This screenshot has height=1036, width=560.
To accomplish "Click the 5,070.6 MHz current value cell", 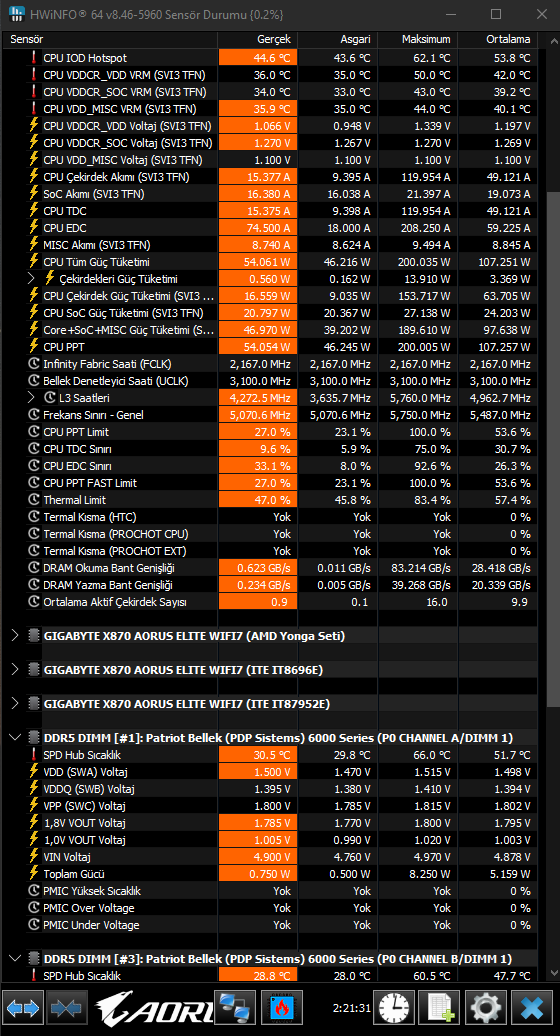I will point(258,415).
